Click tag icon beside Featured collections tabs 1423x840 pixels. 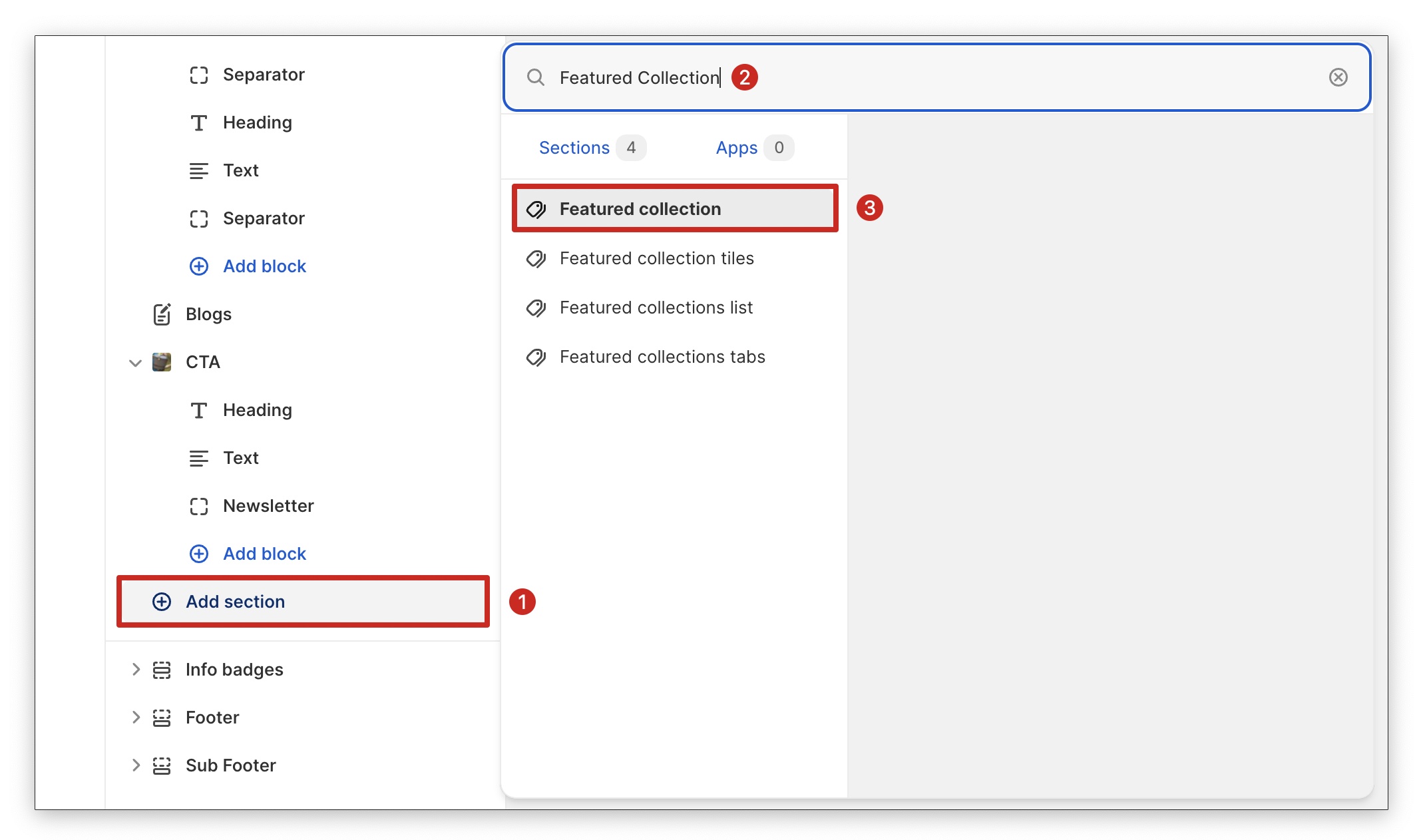tap(536, 357)
